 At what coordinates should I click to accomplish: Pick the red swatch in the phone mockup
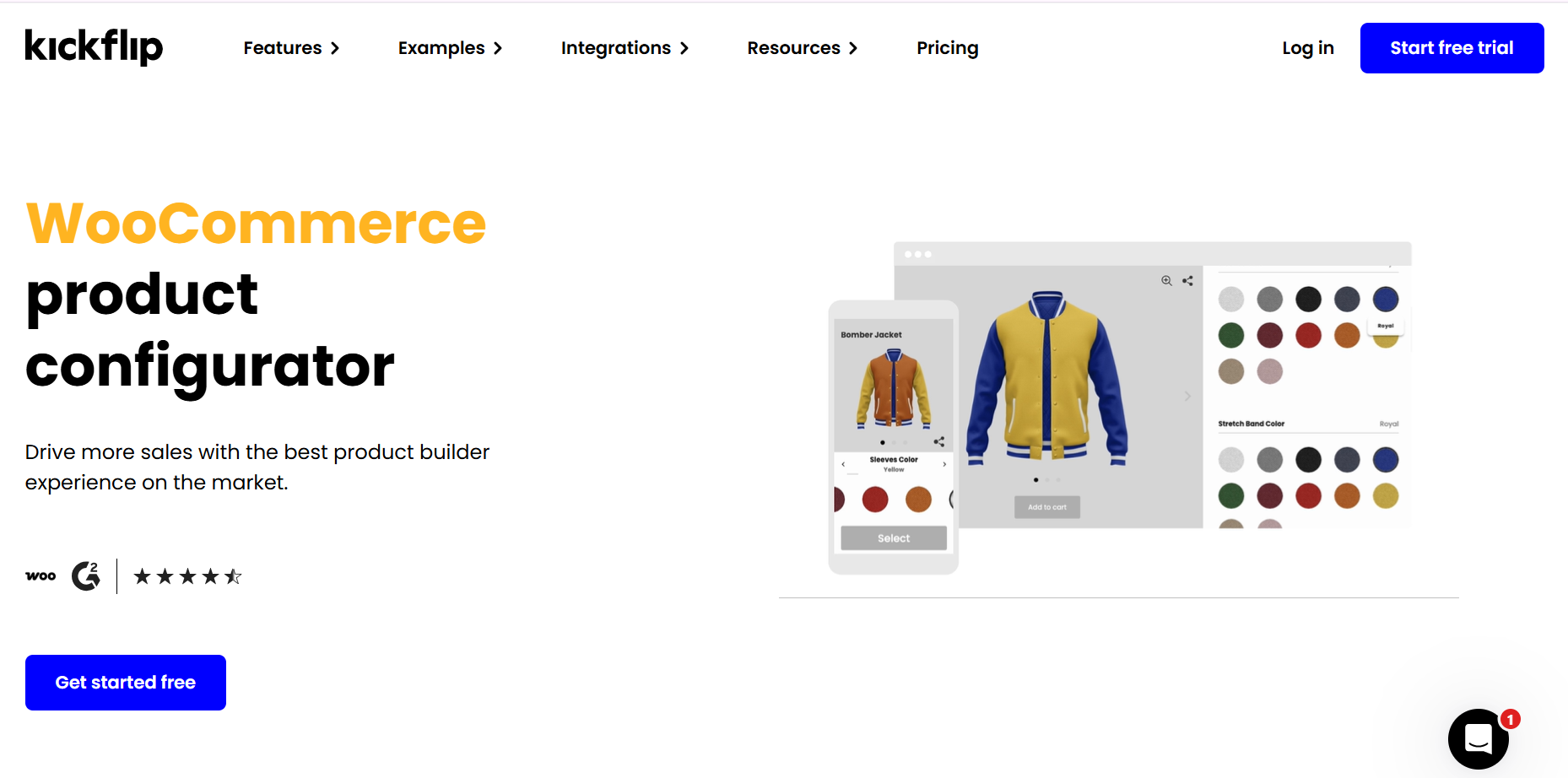(x=875, y=500)
